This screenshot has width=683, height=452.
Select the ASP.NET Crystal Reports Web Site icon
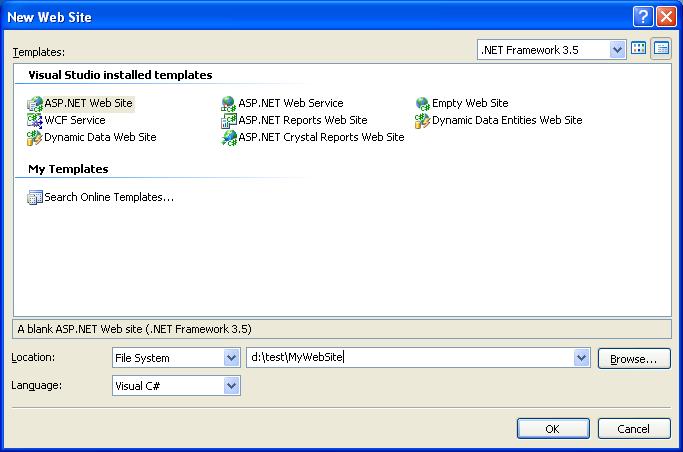point(229,138)
